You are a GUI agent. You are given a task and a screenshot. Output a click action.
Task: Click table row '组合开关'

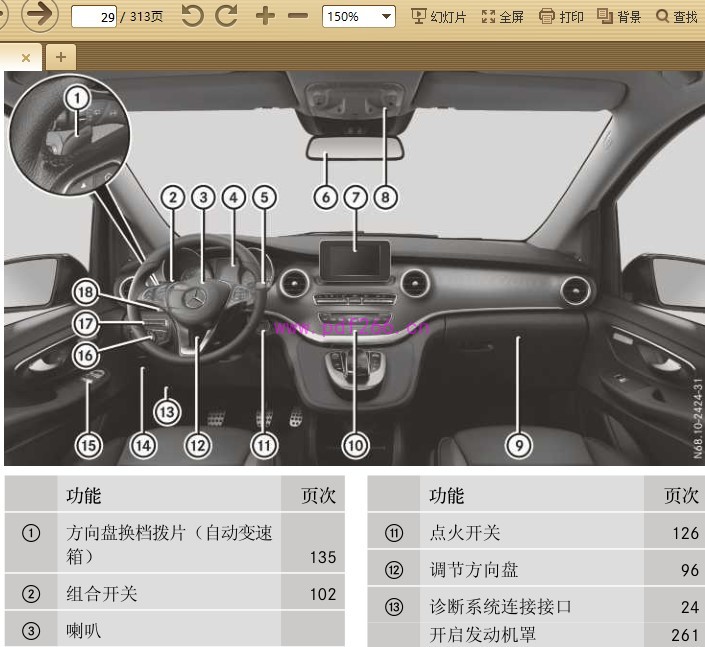tap(174, 593)
